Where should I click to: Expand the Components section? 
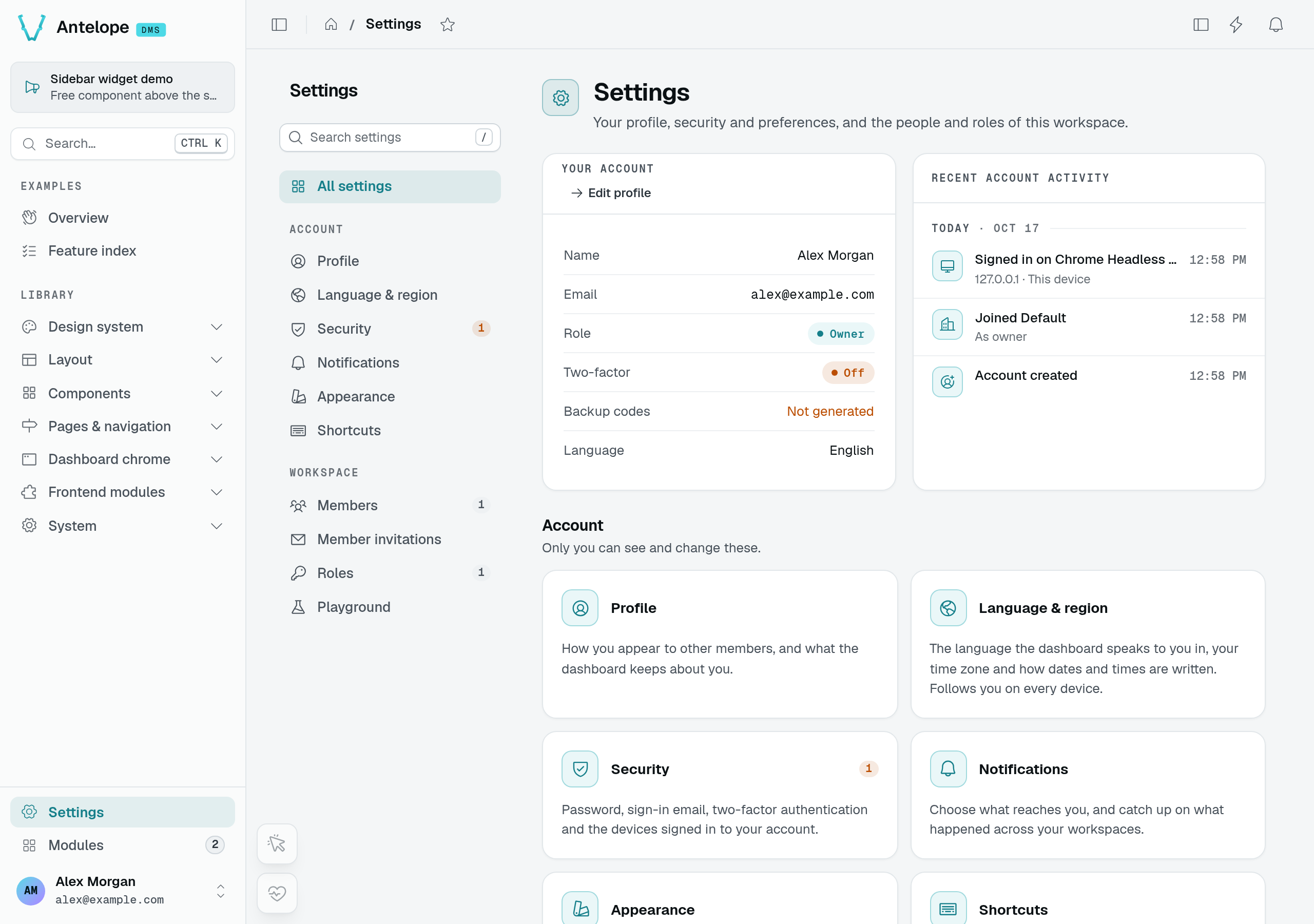point(123,393)
